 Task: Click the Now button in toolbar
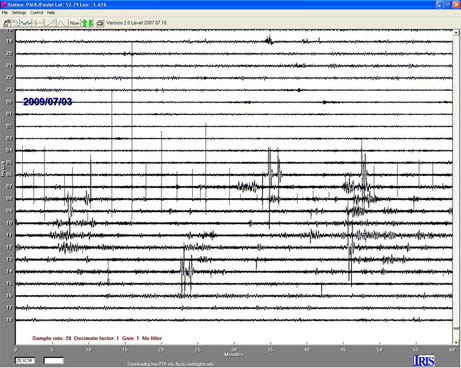click(74, 23)
